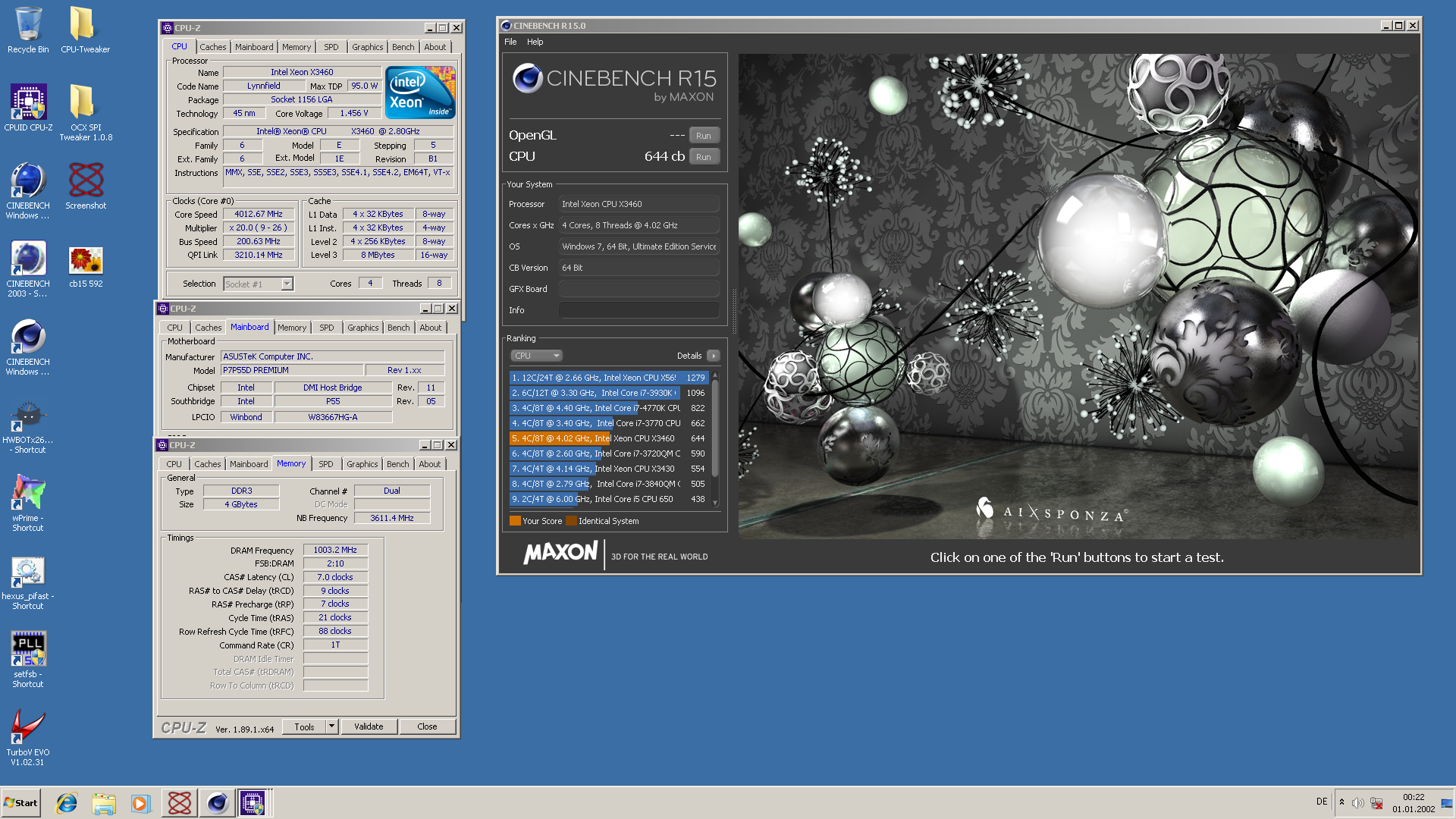
Task: Select ranking row 5 Intel Xeon CPU X3460
Action: pyautogui.click(x=609, y=438)
